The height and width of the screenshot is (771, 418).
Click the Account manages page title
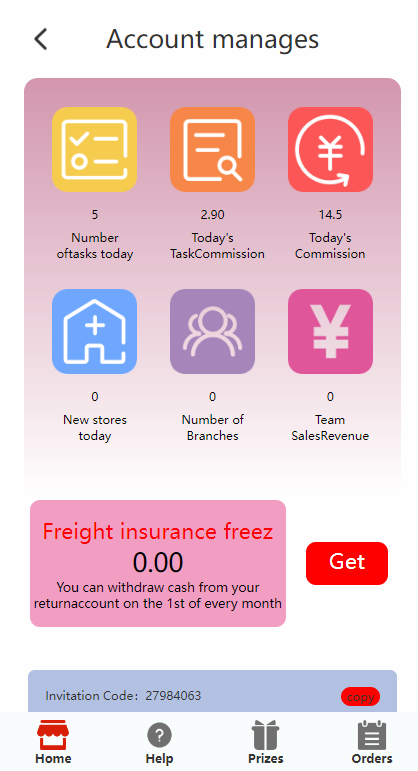pyautogui.click(x=212, y=39)
